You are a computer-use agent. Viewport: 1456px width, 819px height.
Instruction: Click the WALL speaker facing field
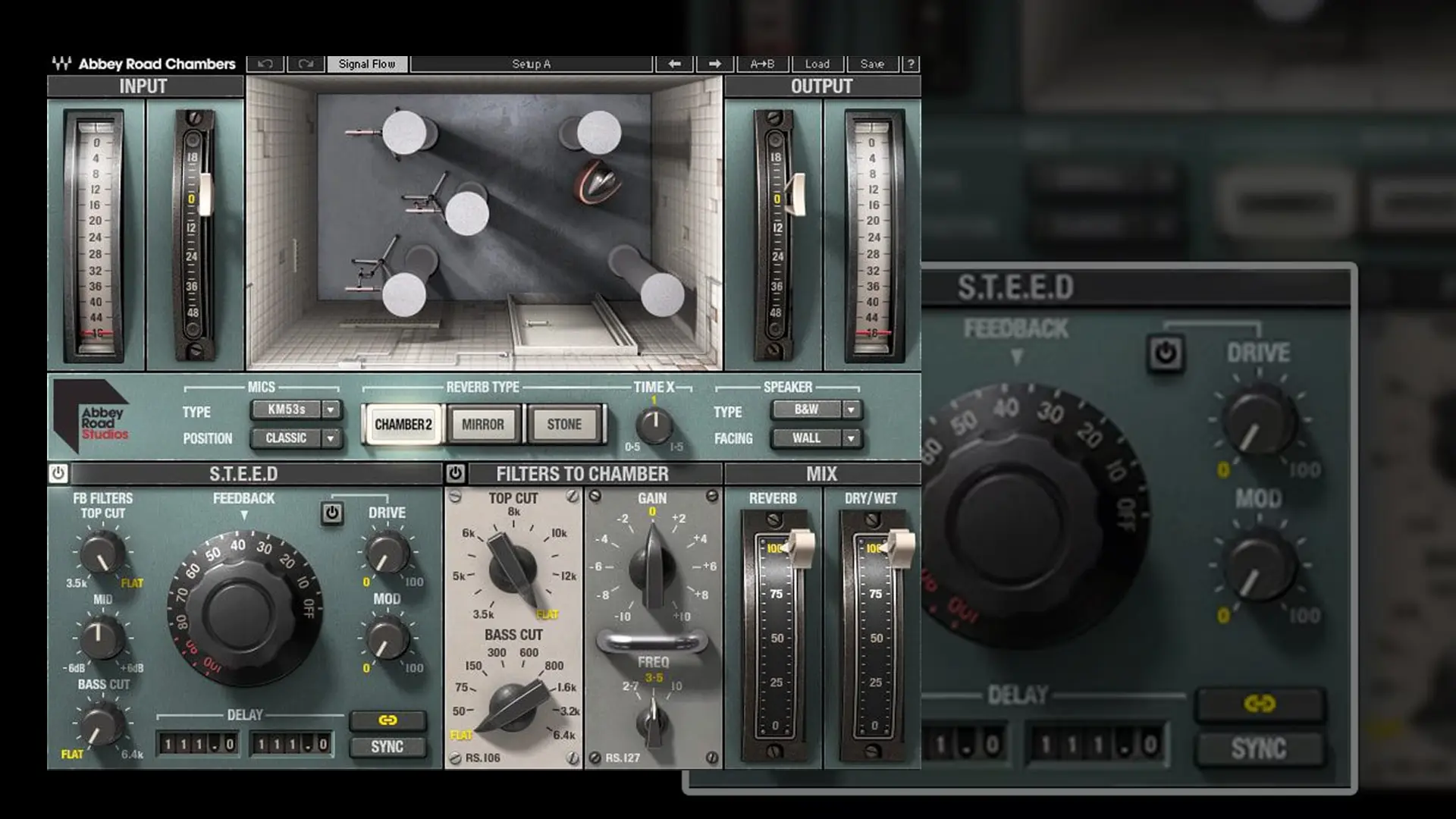807,438
